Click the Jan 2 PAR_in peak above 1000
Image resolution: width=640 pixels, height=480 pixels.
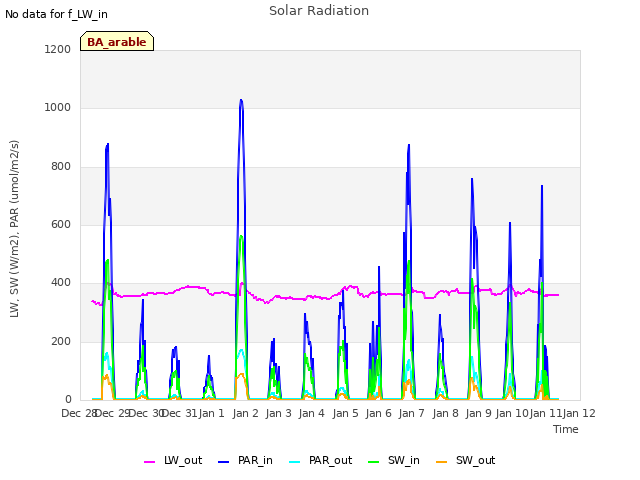[241, 100]
